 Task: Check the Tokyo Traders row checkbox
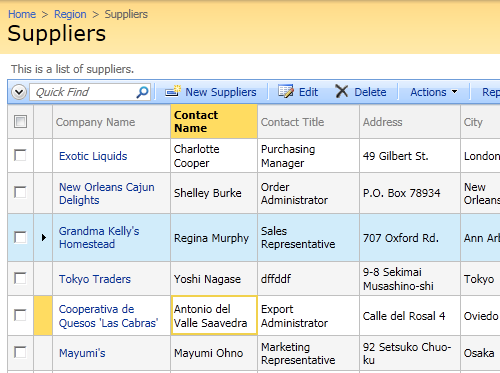[20, 278]
